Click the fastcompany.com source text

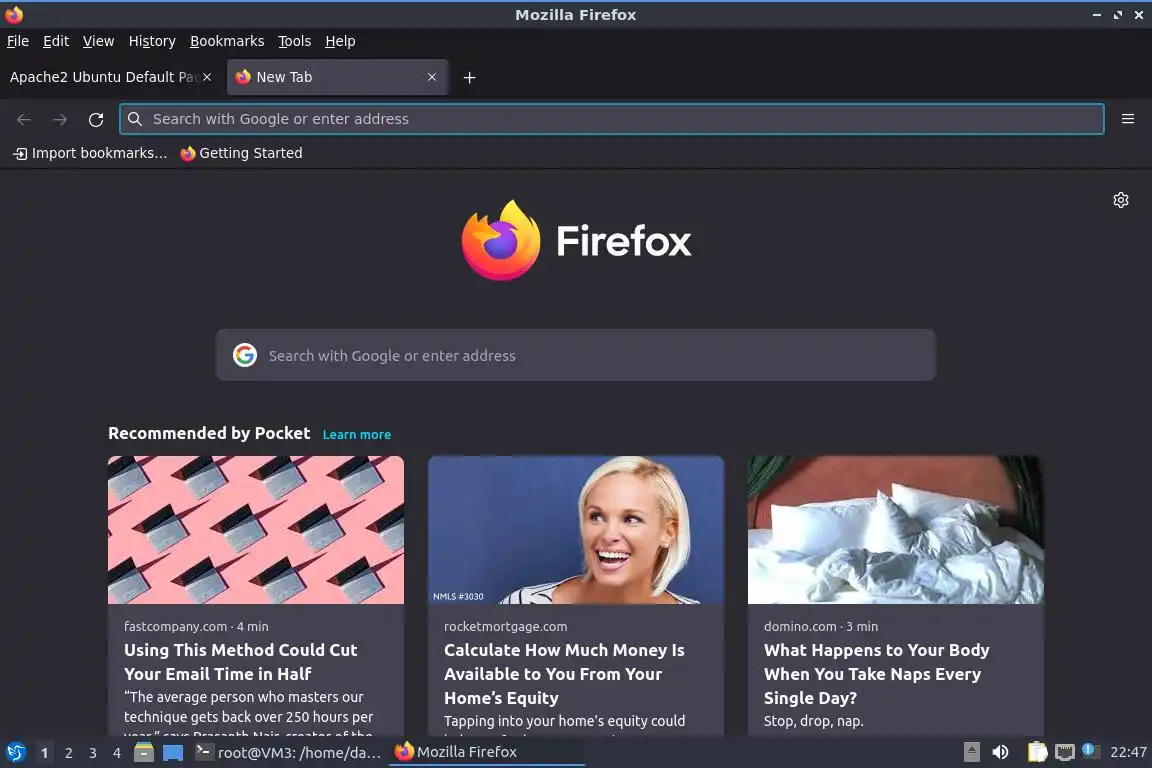(175, 626)
